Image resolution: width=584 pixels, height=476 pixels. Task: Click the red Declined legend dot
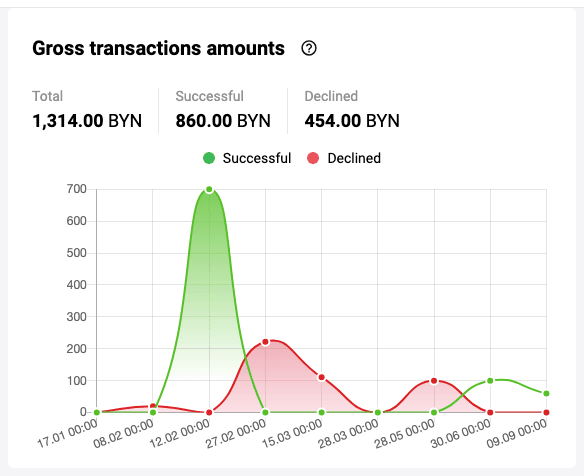click(x=313, y=158)
